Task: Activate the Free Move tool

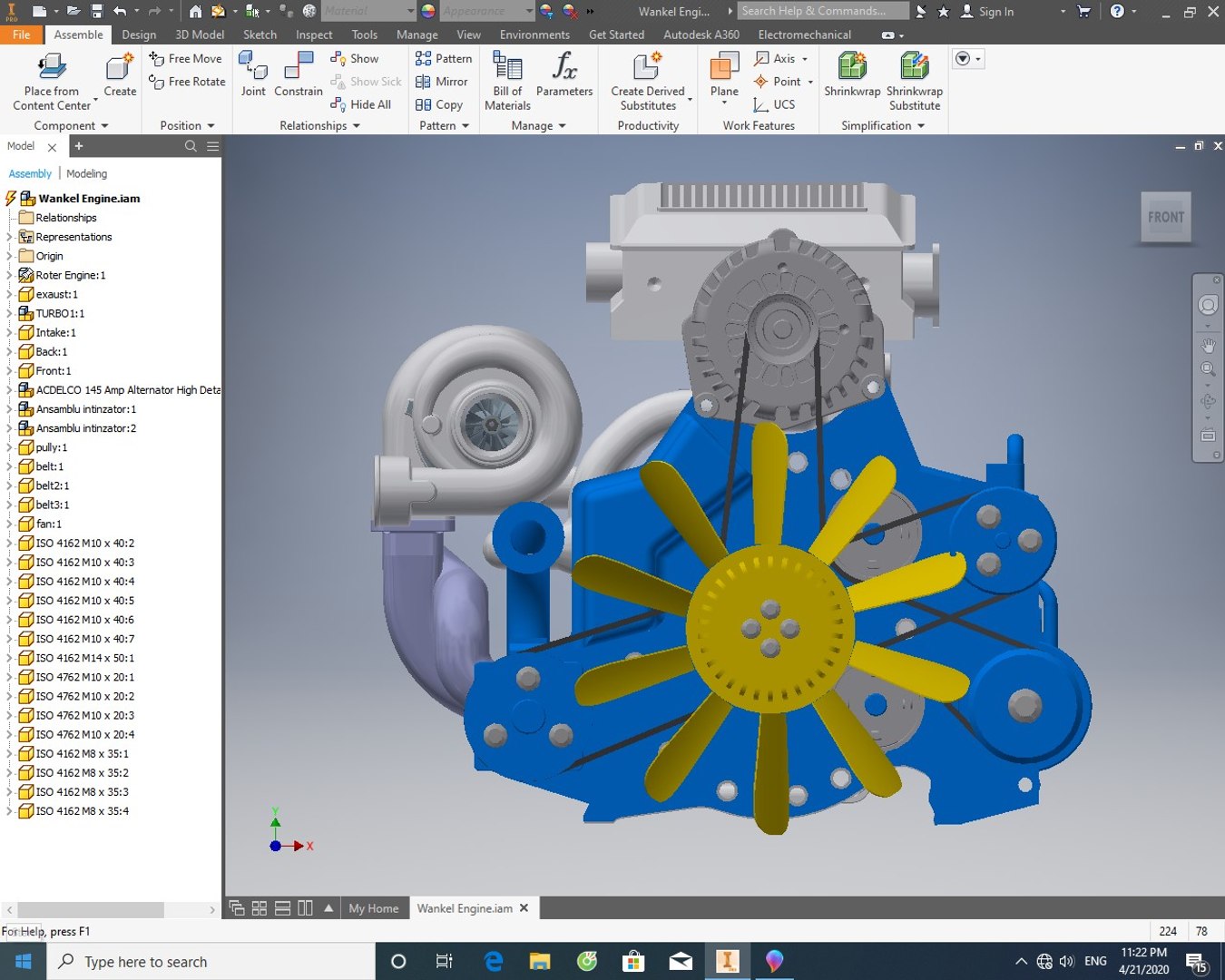Action: coord(185,58)
